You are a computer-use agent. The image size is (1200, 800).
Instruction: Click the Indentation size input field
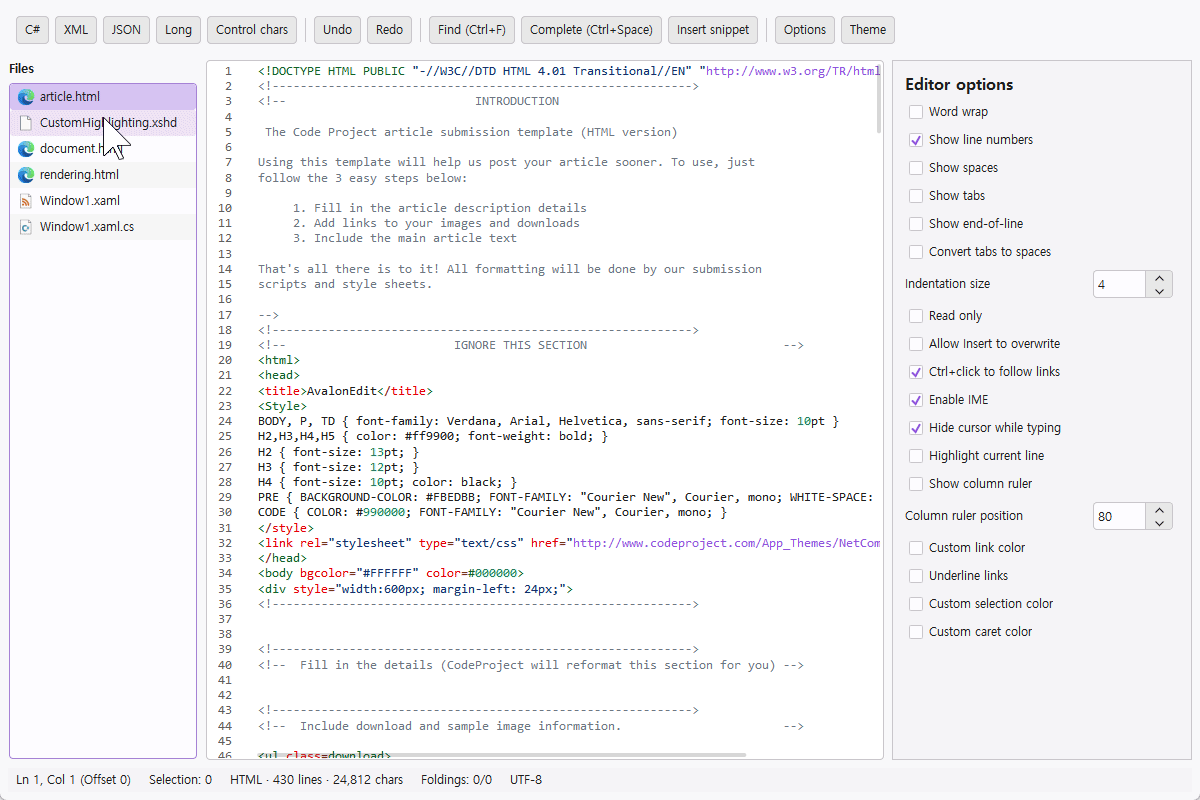1119,284
